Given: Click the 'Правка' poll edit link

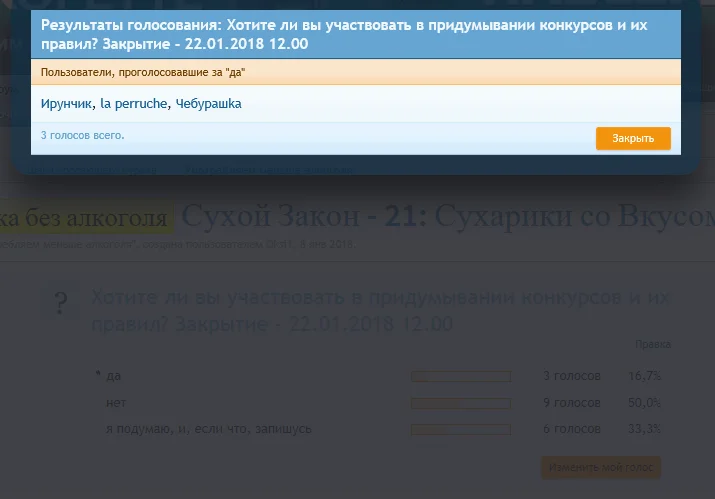Looking at the screenshot, I should coord(653,344).
